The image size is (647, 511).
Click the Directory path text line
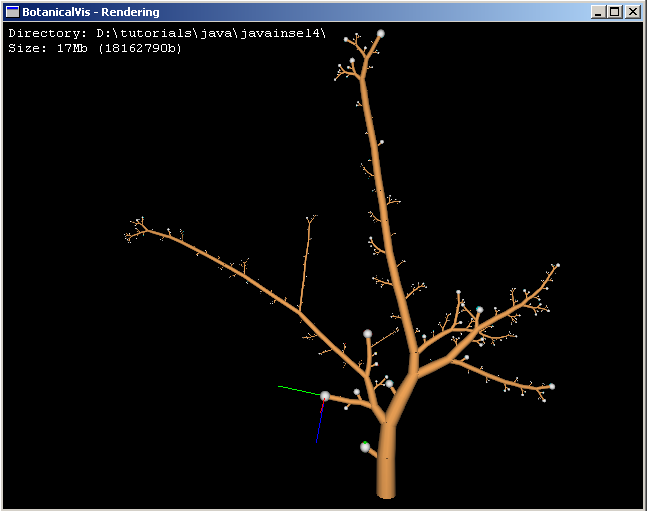coord(167,33)
